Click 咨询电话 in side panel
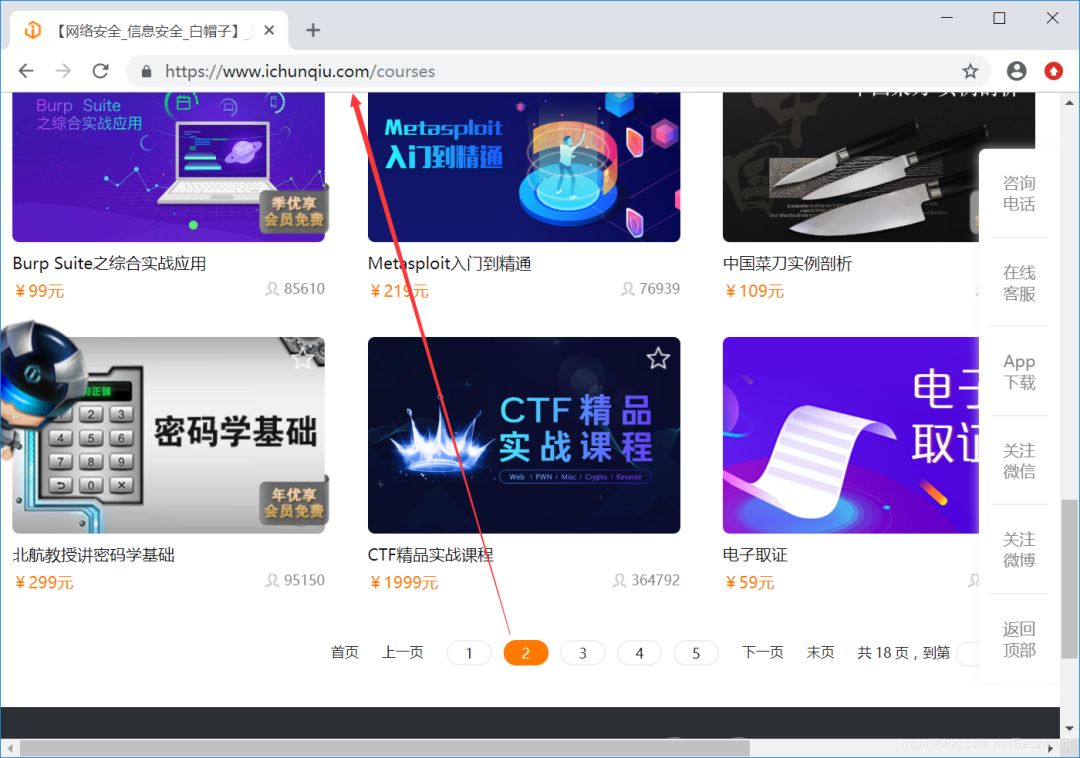Screen dimensions: 1080x758 point(1019,193)
